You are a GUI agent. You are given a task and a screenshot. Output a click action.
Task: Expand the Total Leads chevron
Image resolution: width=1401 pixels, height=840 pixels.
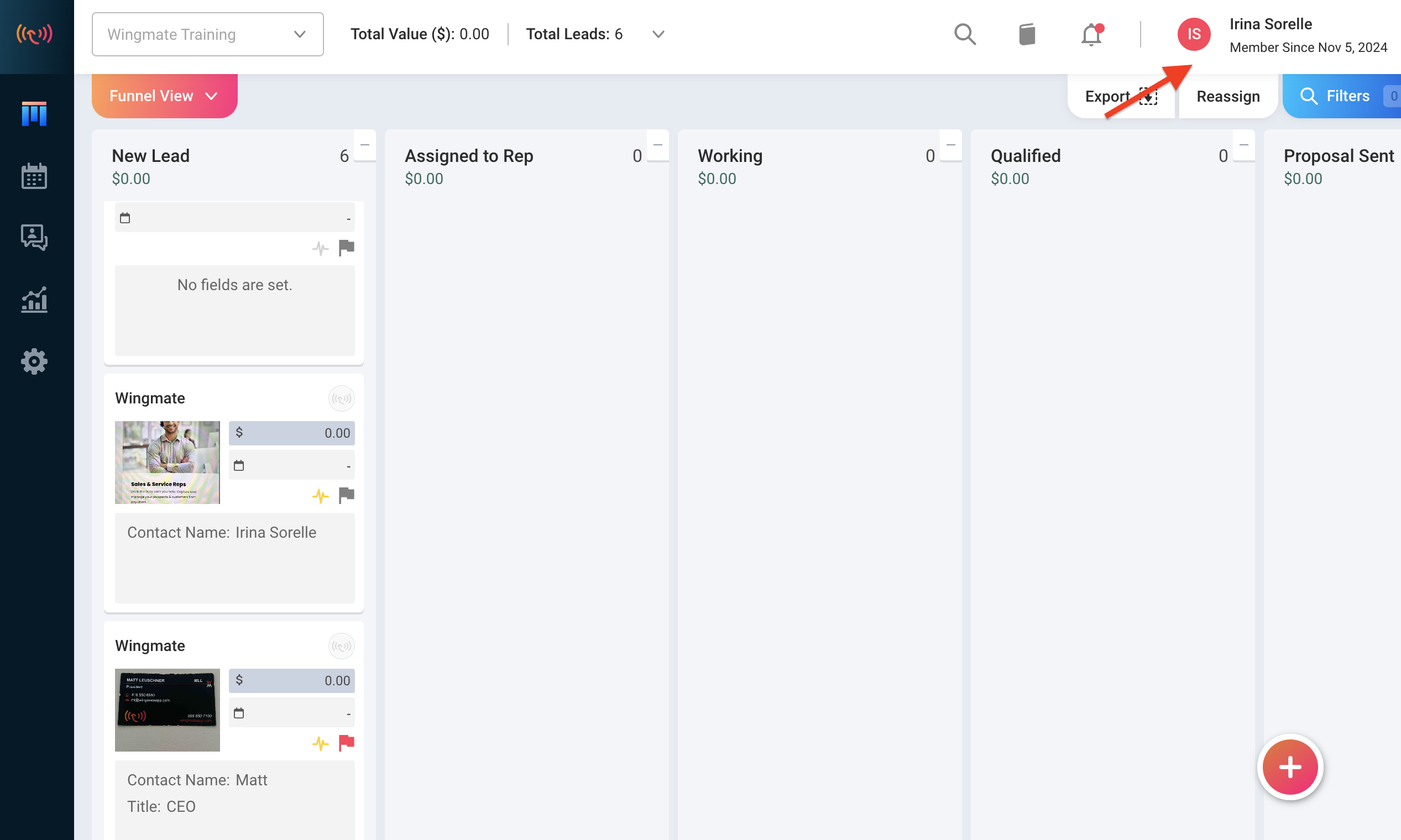pyautogui.click(x=658, y=34)
